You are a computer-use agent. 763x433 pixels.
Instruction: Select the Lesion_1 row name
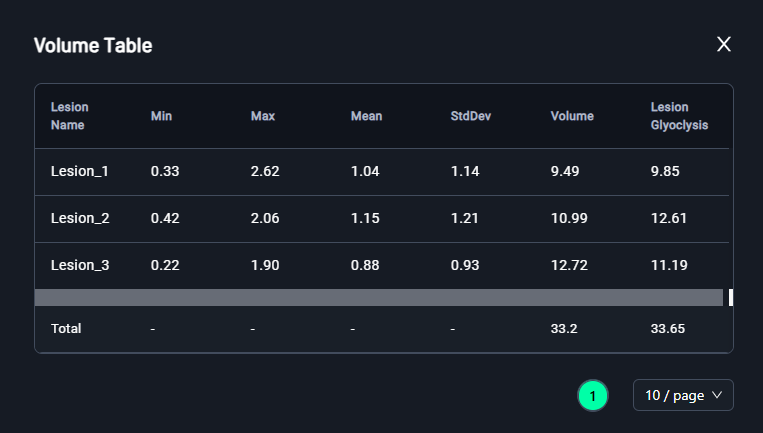click(x=80, y=171)
